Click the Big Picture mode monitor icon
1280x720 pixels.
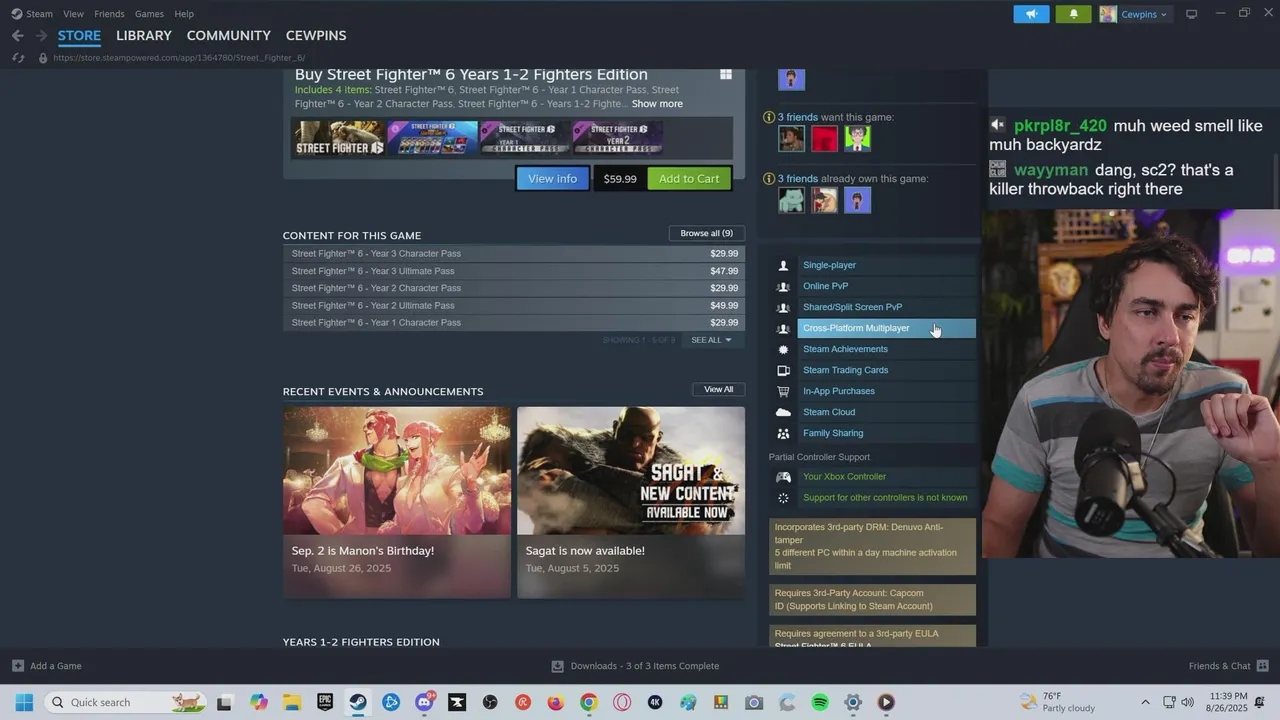tap(1191, 14)
